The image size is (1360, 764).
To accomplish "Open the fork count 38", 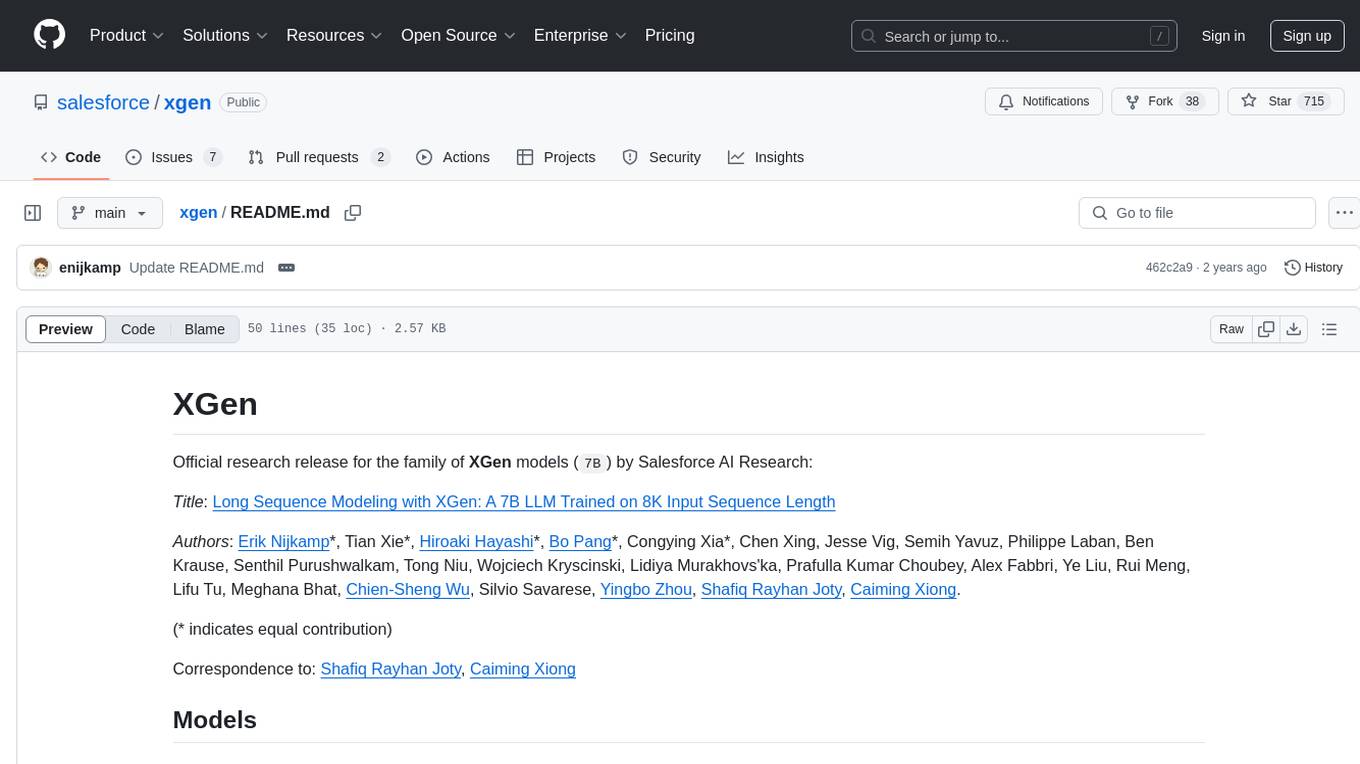I will coord(1192,102).
